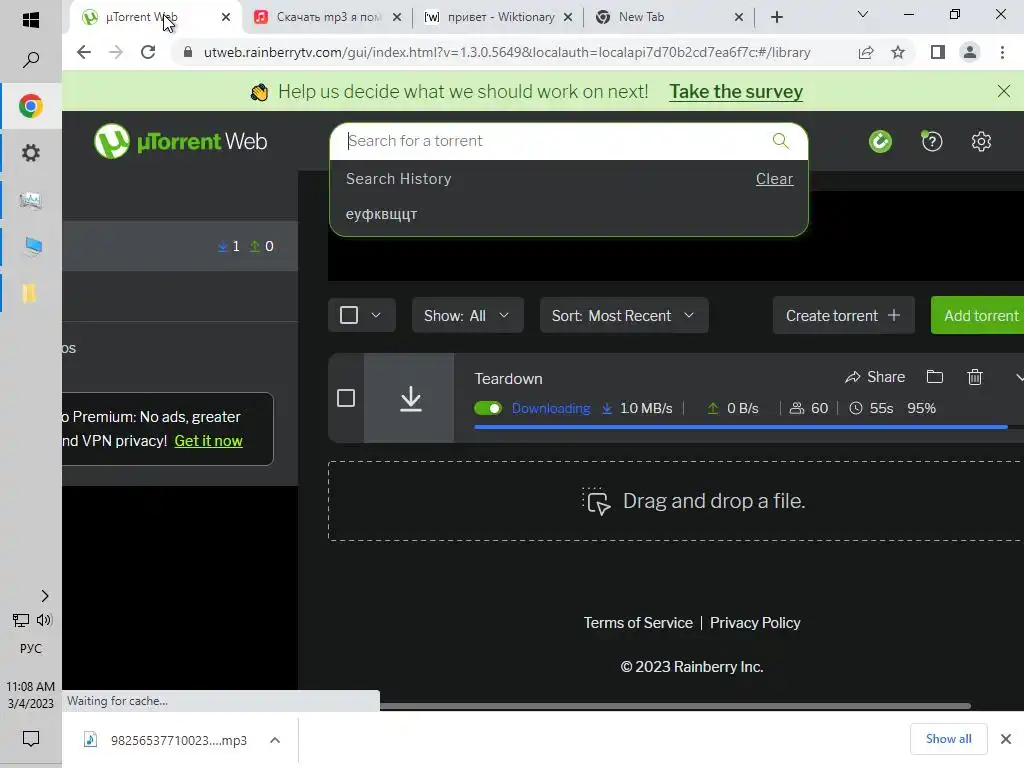Open the Terms of Service link
1024x768 pixels.
click(638, 622)
